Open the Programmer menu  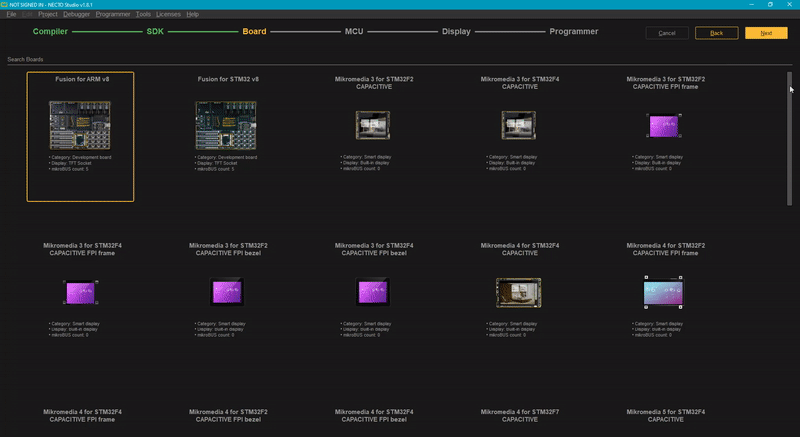[x=113, y=14]
